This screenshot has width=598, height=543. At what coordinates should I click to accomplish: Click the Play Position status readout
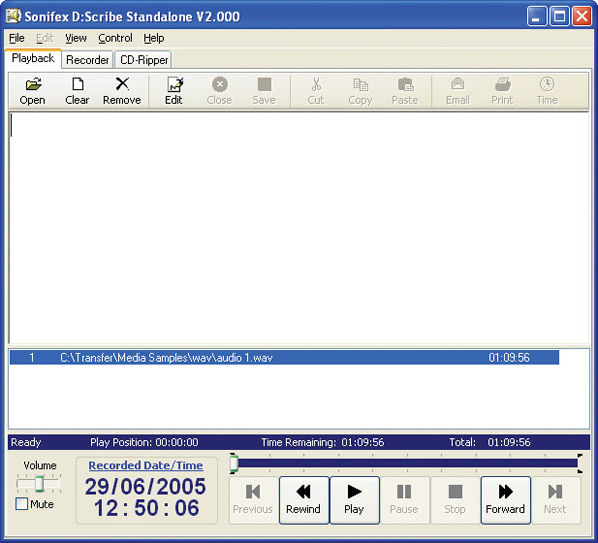pyautogui.click(x=144, y=442)
